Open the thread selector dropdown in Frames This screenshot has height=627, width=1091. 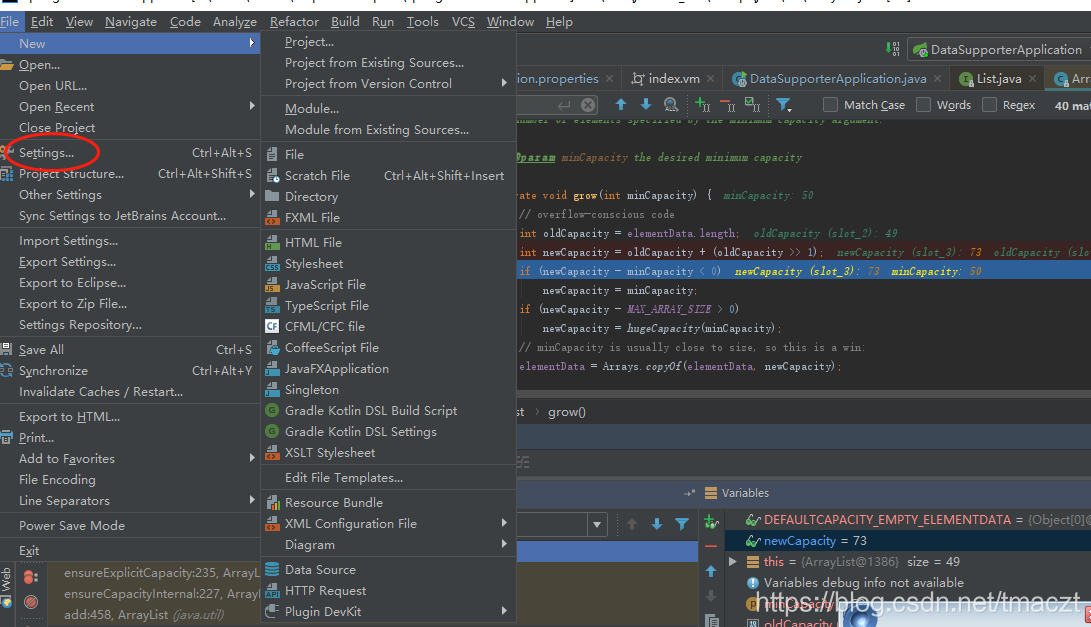pyautogui.click(x=597, y=524)
